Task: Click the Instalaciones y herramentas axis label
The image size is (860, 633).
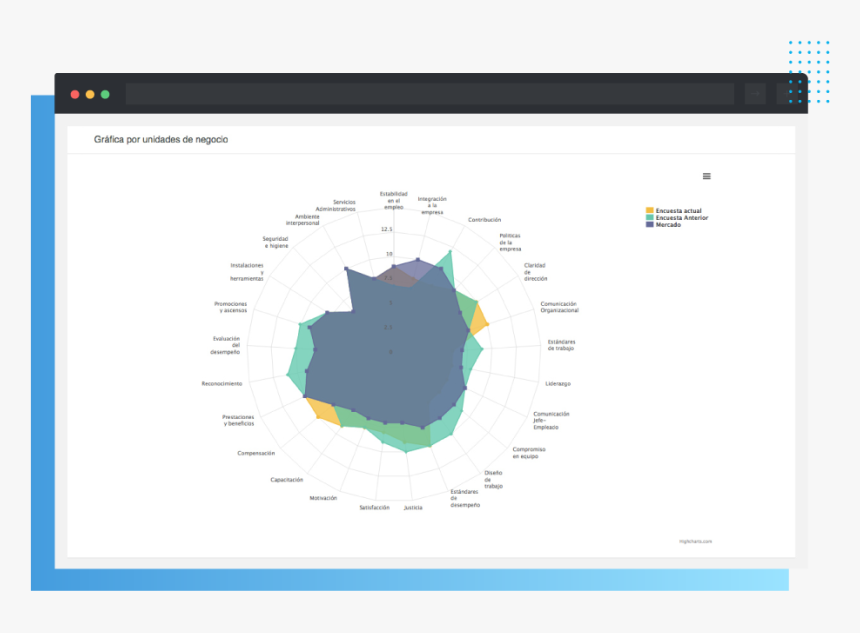Action: tap(247, 272)
